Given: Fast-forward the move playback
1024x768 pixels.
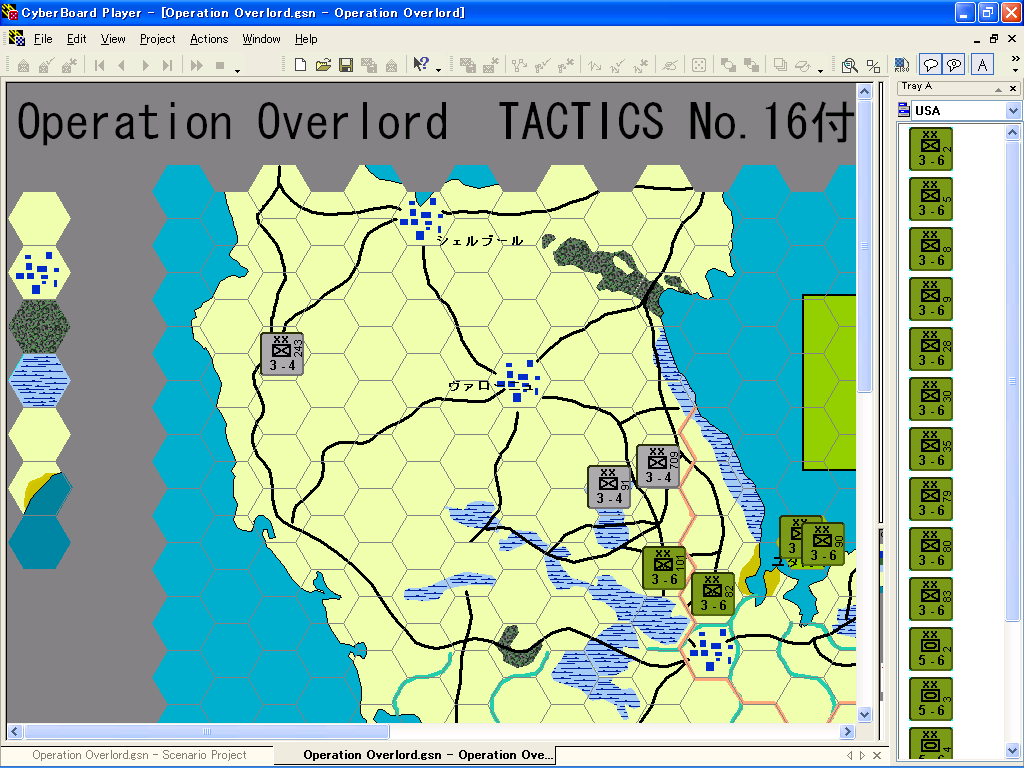Looking at the screenshot, I should tap(197, 65).
